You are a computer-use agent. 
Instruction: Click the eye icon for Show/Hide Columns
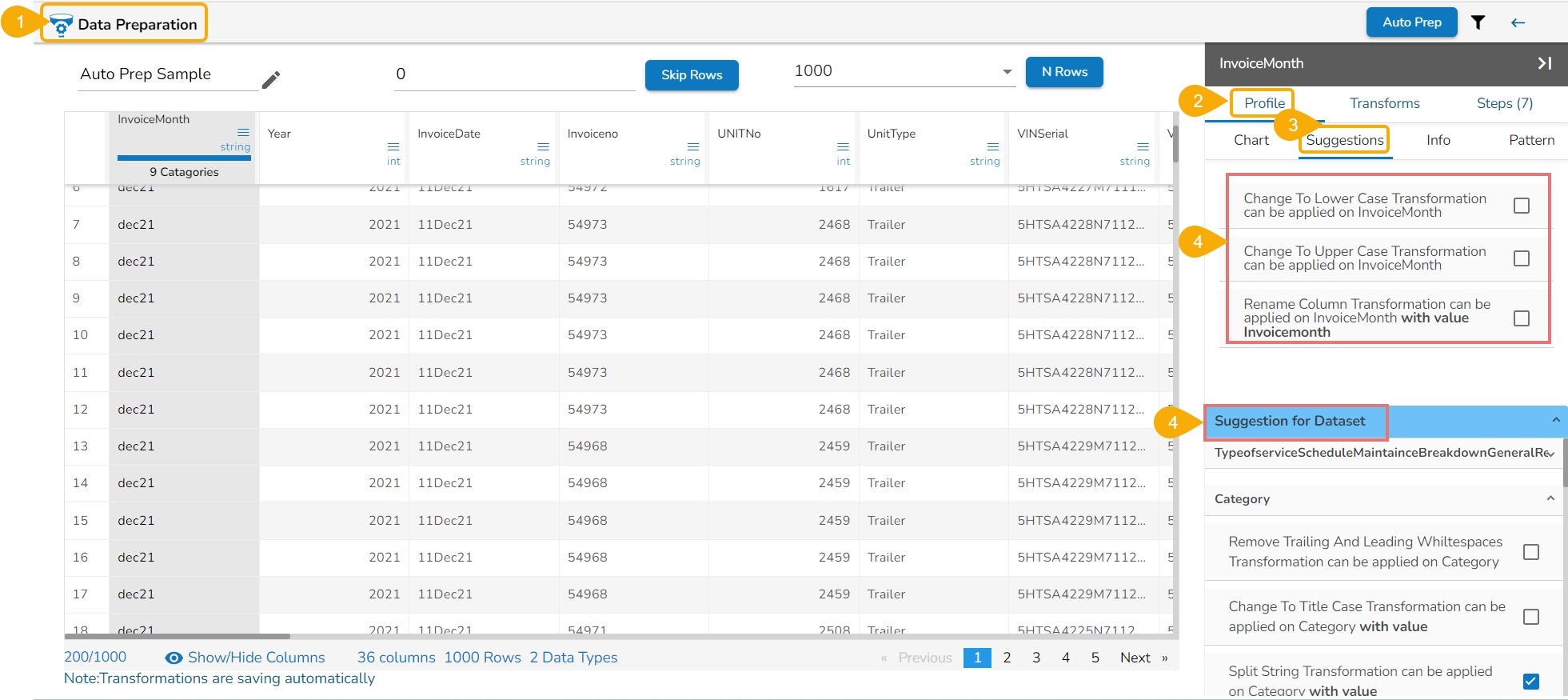click(174, 658)
